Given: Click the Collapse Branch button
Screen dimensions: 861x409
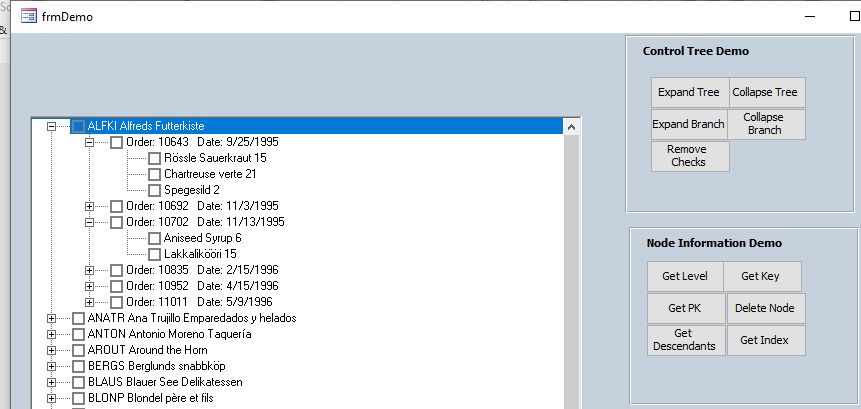Looking at the screenshot, I should click(767, 124).
